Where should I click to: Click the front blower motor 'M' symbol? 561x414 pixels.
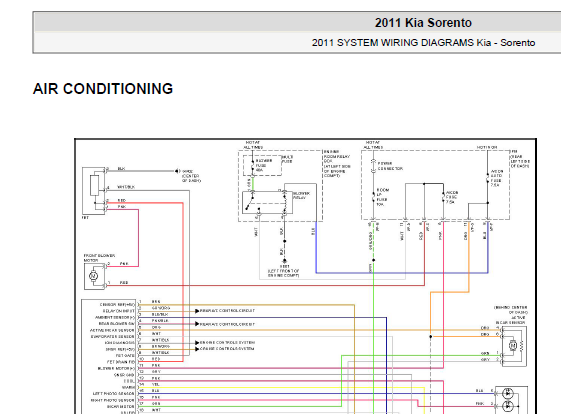[x=93, y=276]
